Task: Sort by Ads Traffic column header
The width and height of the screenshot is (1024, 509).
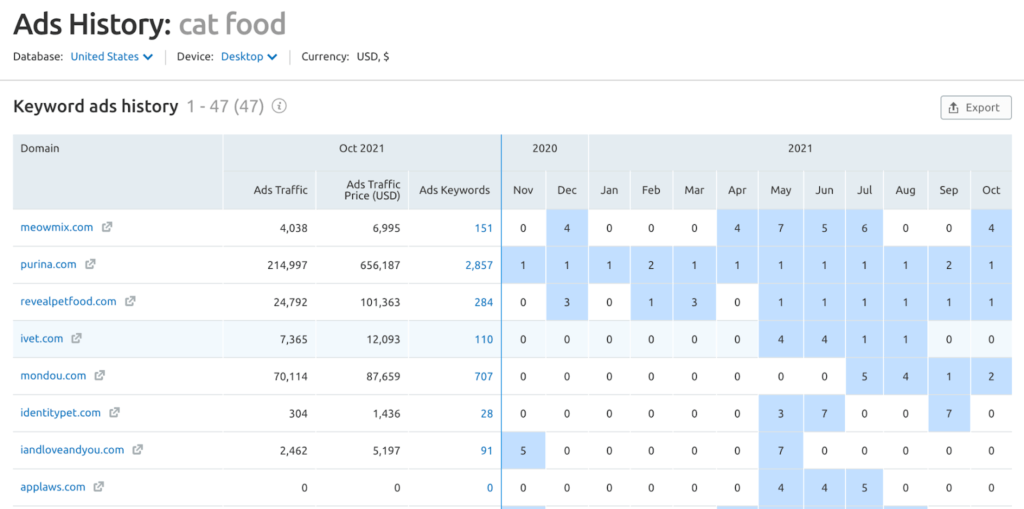Action: coord(280,190)
